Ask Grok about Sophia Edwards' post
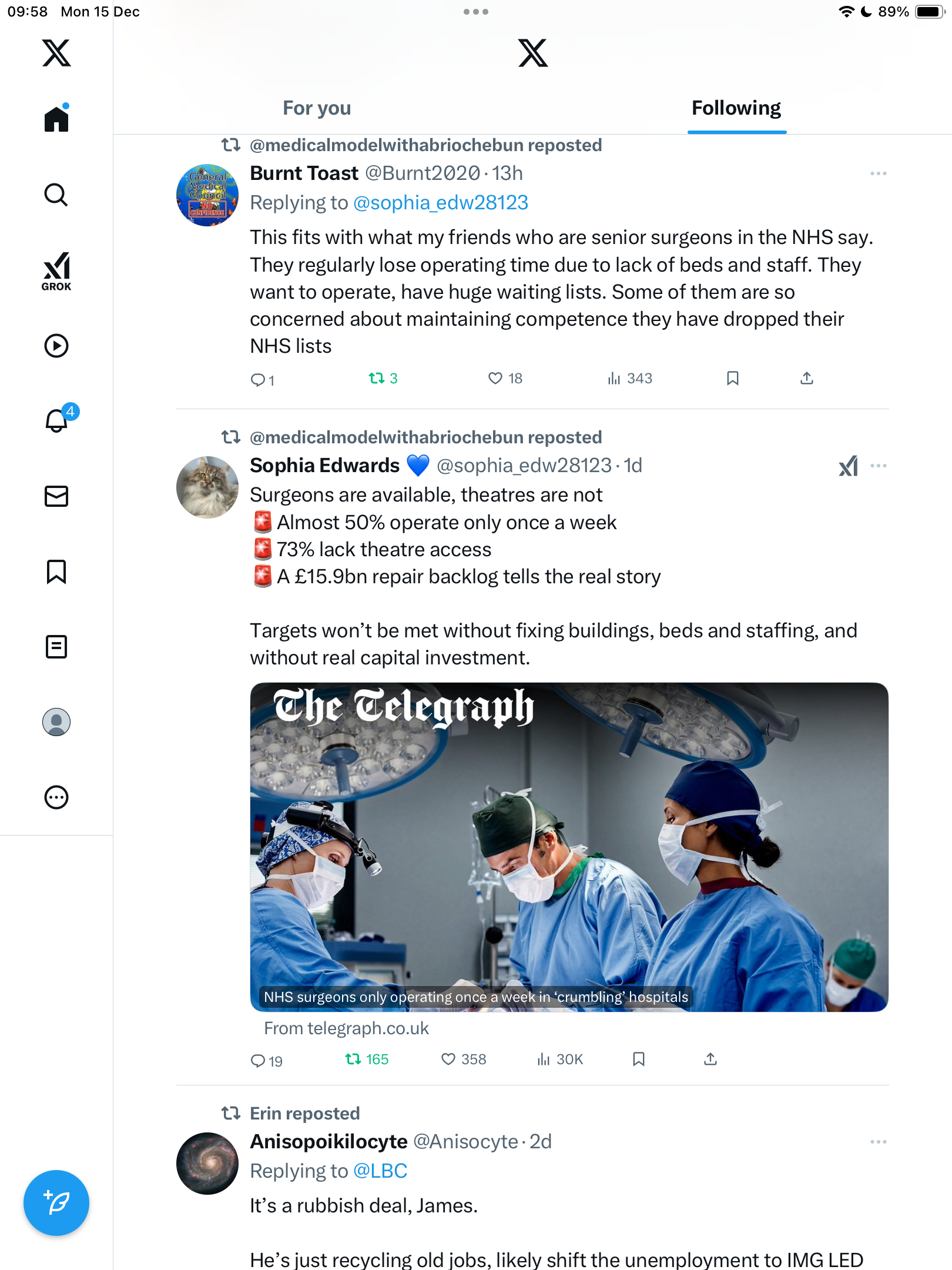 tap(848, 466)
